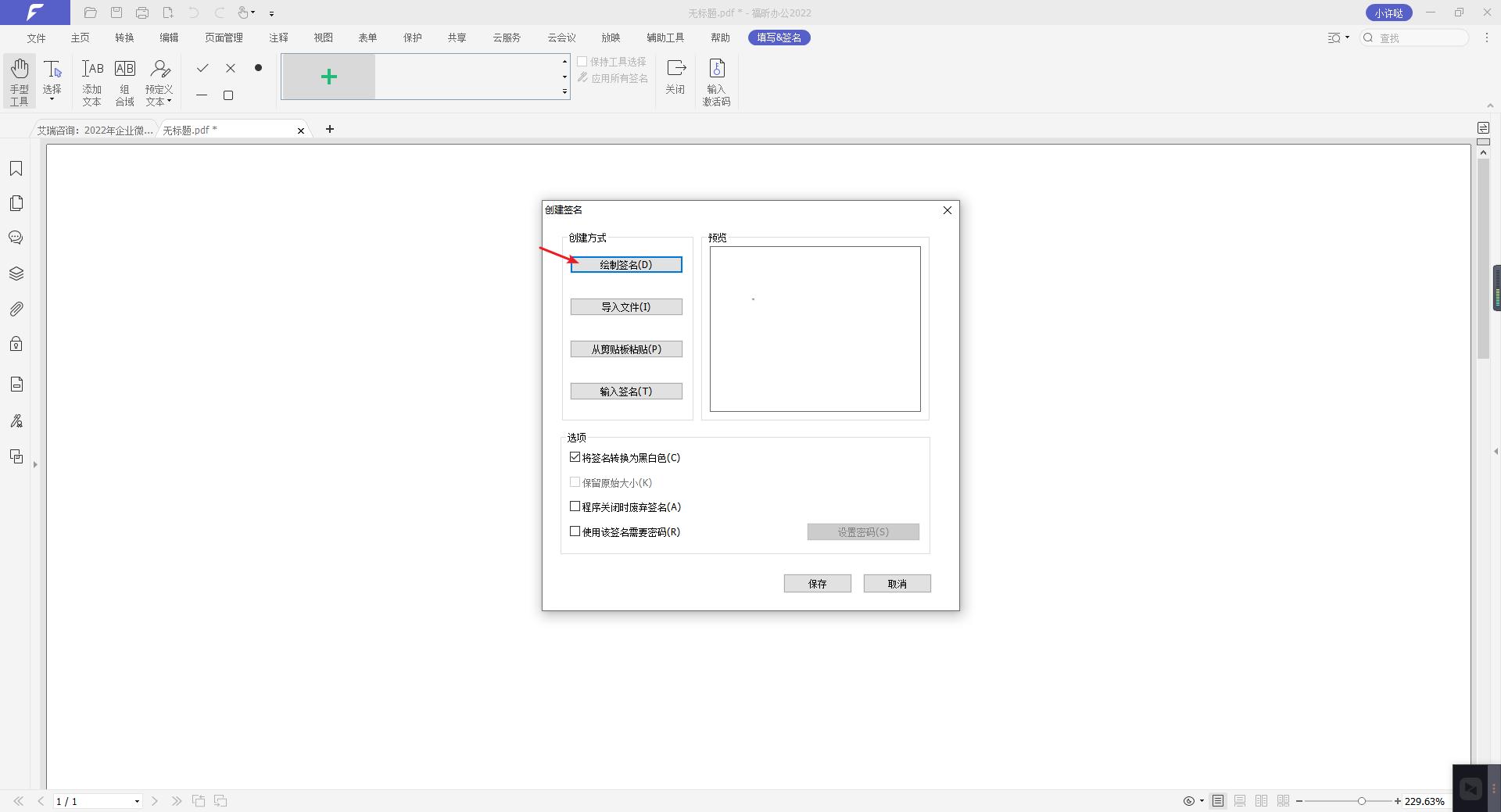Click the dot stamp tool

(x=258, y=68)
